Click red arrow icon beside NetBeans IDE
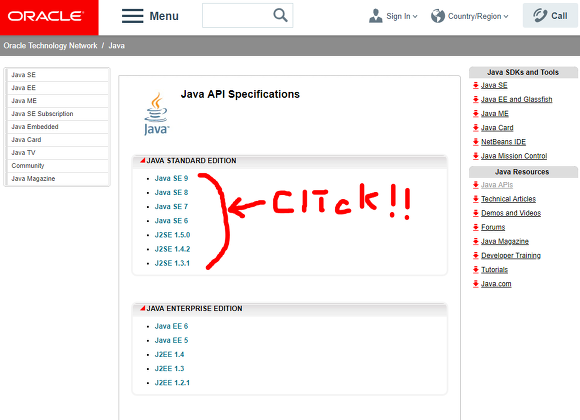 tap(476, 142)
